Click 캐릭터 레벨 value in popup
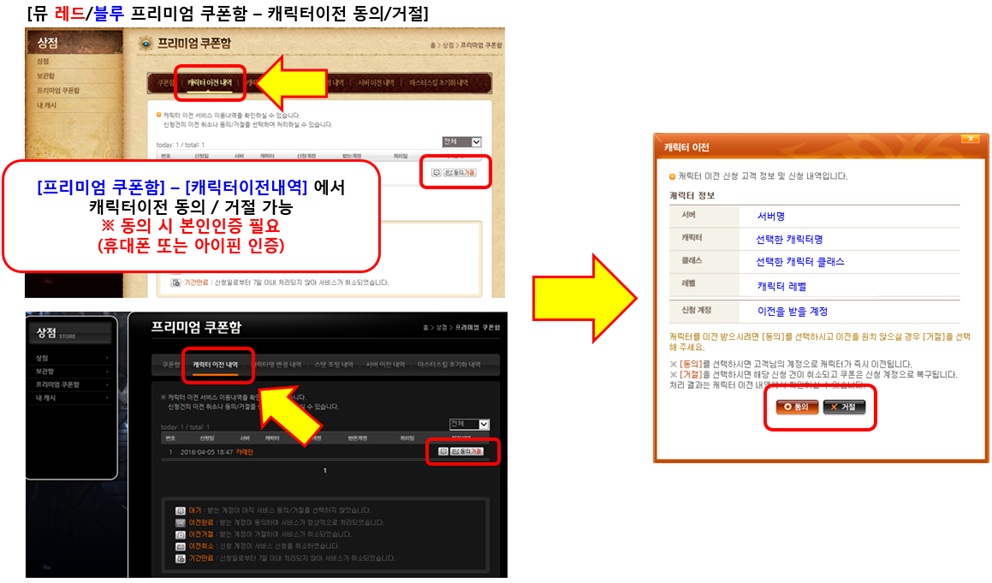This screenshot has width=992, height=583. (x=782, y=286)
